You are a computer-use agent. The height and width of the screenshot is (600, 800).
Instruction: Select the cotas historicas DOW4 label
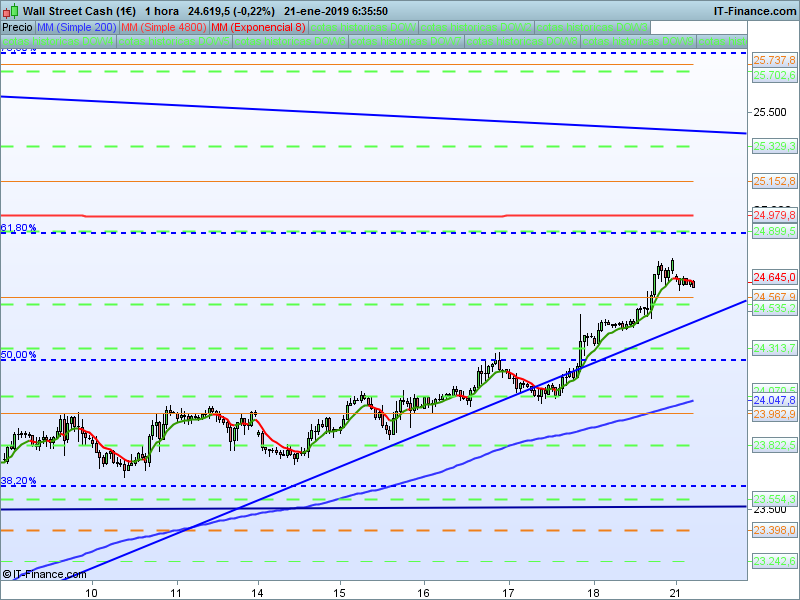click(x=58, y=41)
